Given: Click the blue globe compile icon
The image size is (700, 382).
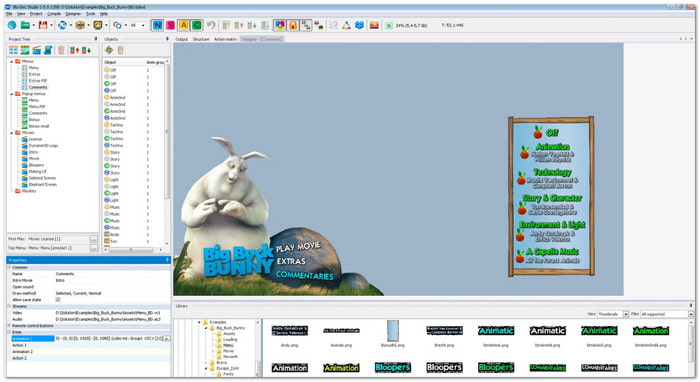Looking at the screenshot, I should 62,25.
